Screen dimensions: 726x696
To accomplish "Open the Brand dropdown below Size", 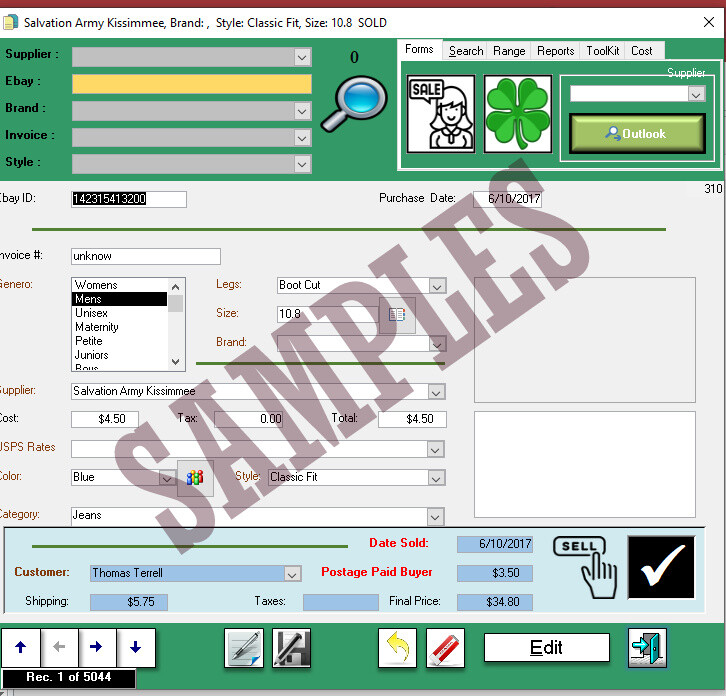I will [x=437, y=344].
